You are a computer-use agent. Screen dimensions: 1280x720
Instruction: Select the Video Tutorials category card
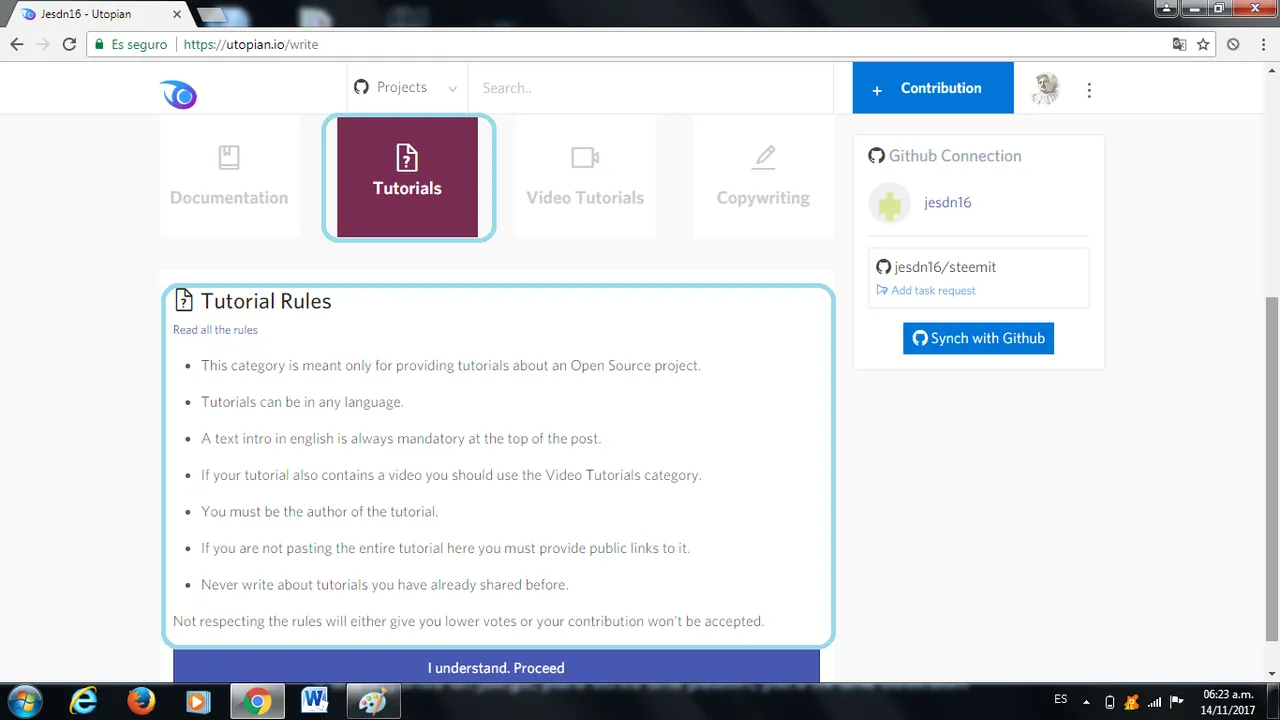[585, 177]
